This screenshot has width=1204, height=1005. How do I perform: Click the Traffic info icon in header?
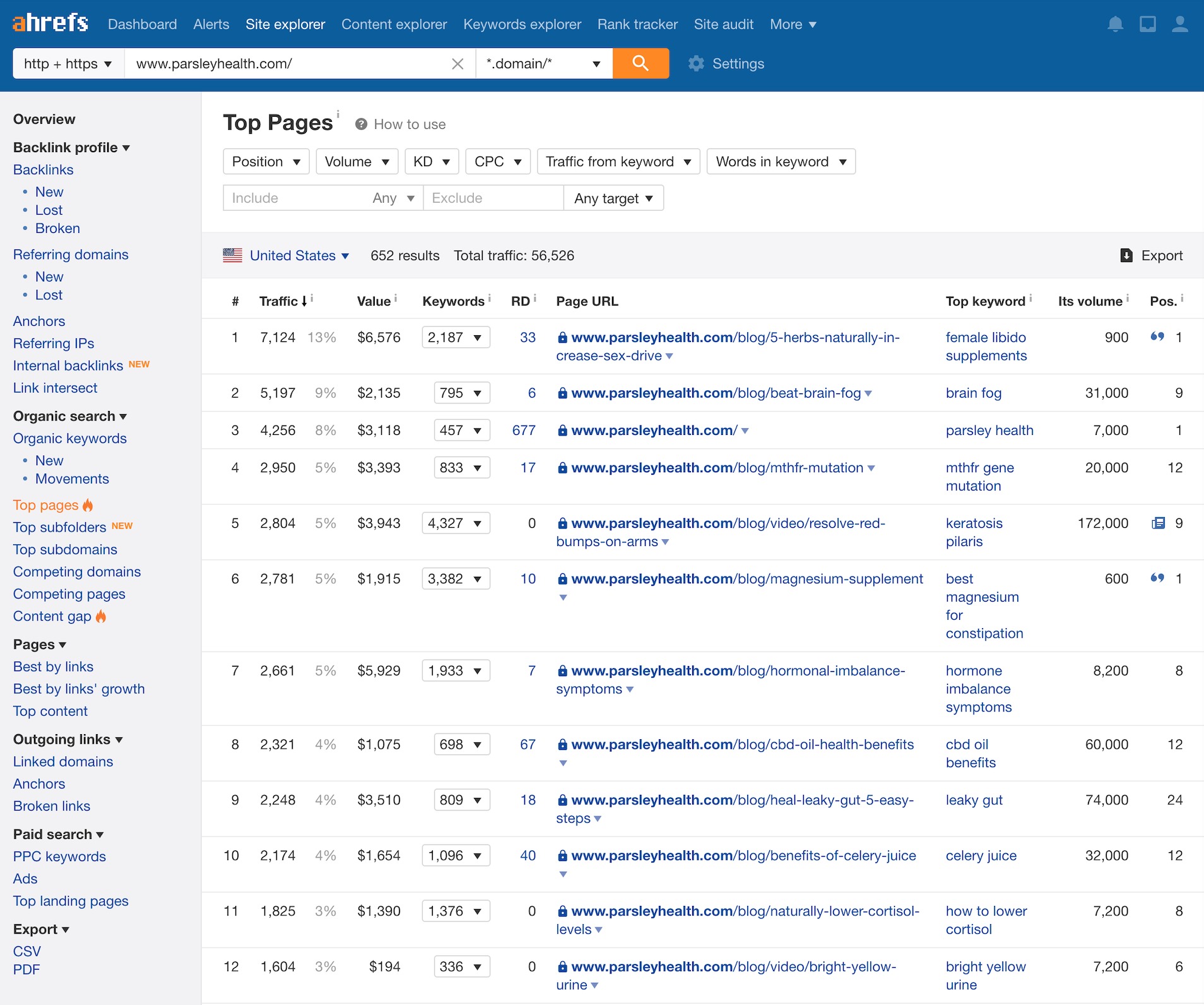pyautogui.click(x=312, y=297)
